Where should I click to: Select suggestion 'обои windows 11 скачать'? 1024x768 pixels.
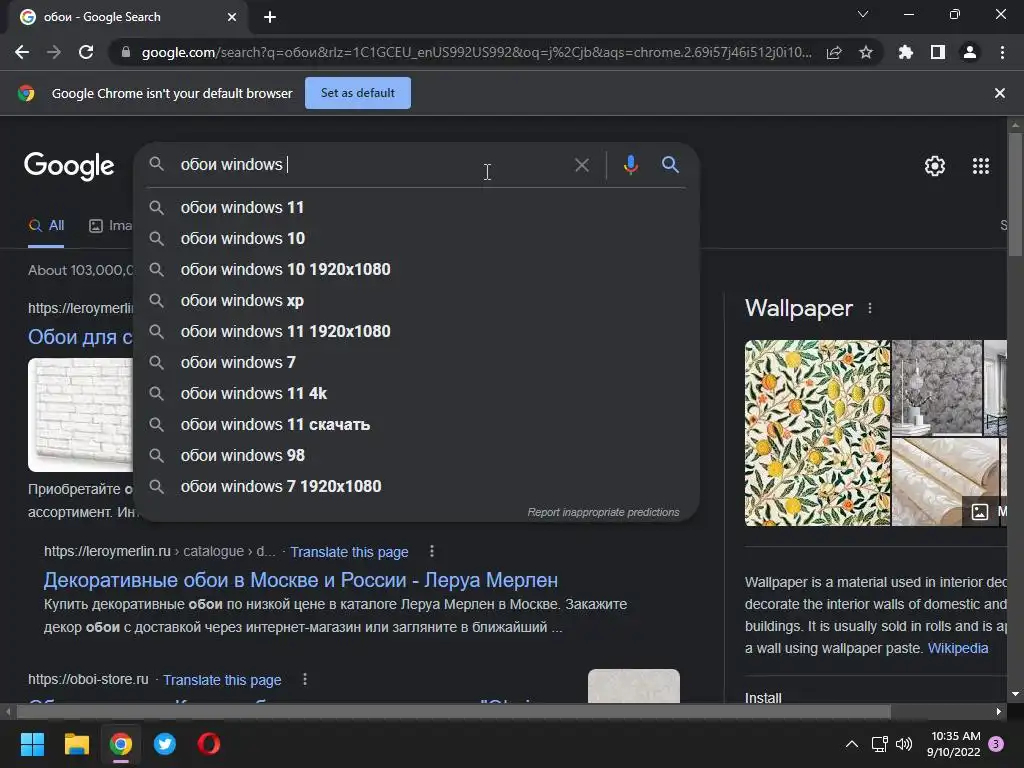(x=417, y=424)
